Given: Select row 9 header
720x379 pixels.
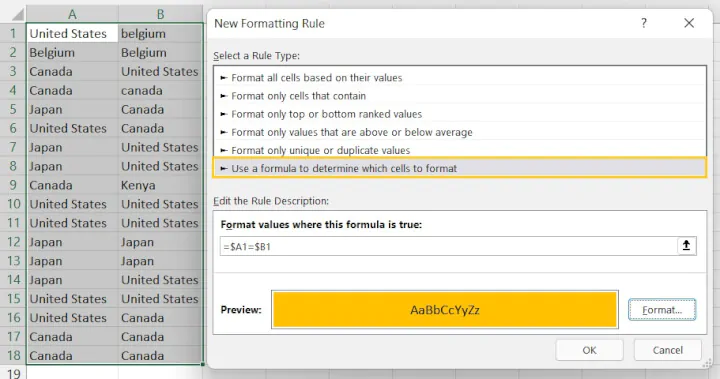Looking at the screenshot, I should 13,185.
